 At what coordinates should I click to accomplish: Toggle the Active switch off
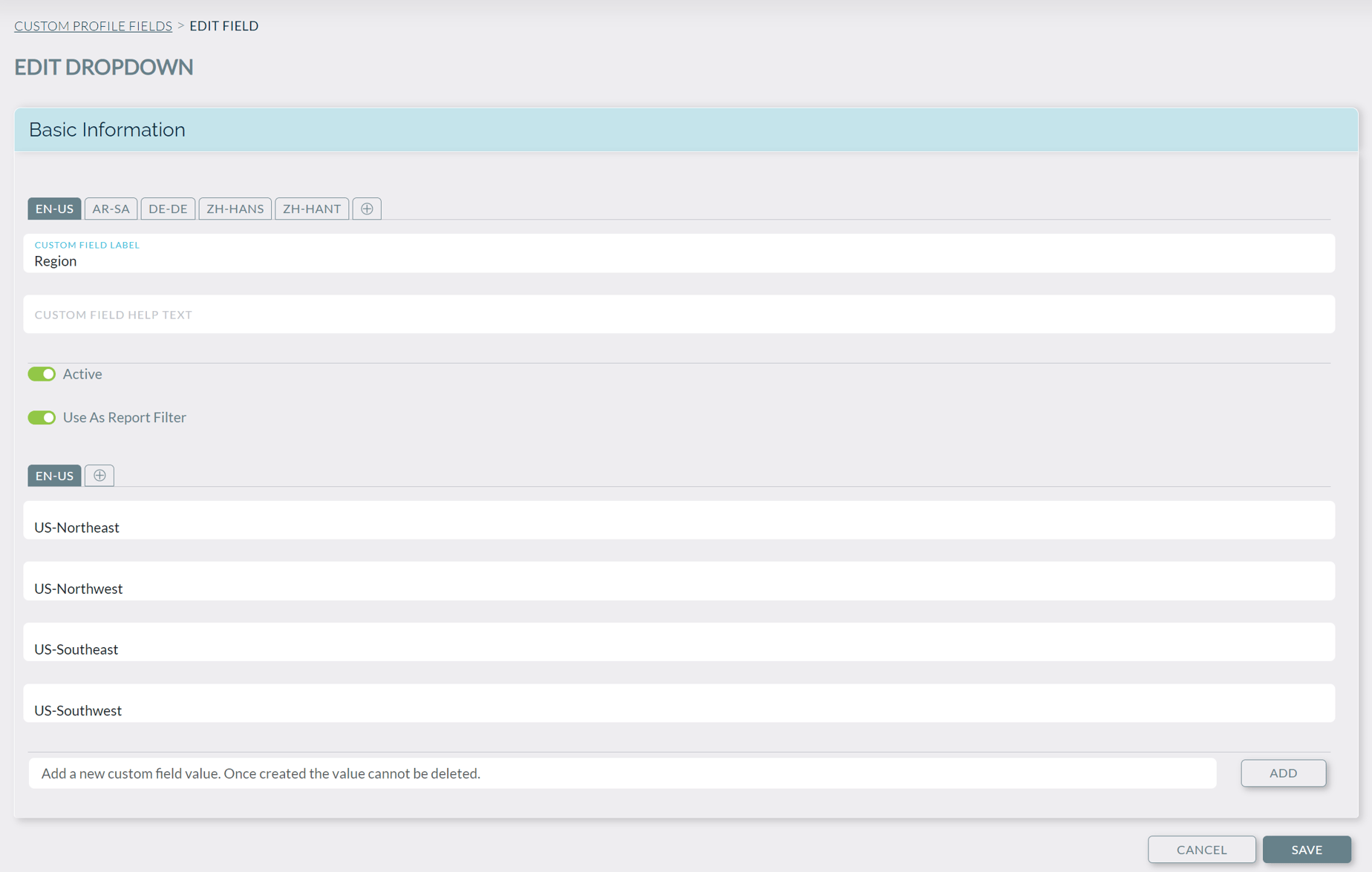point(42,374)
